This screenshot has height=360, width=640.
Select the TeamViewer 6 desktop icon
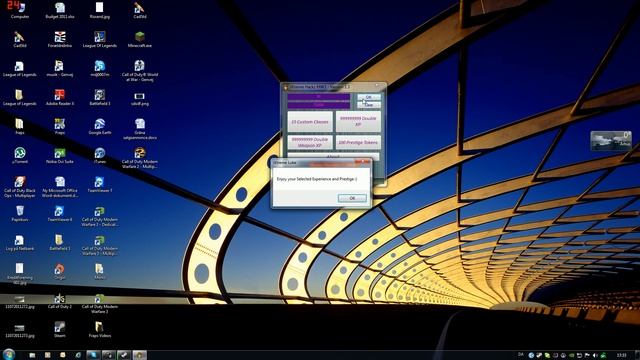point(60,213)
